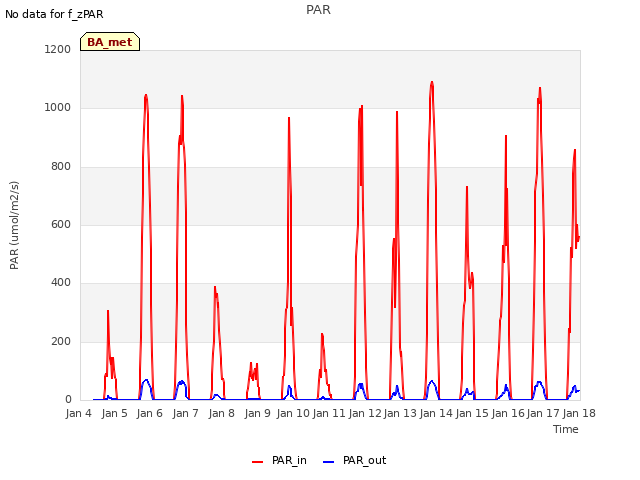
Task: Click the Jan 4 x-axis label
Action: coord(78,413)
